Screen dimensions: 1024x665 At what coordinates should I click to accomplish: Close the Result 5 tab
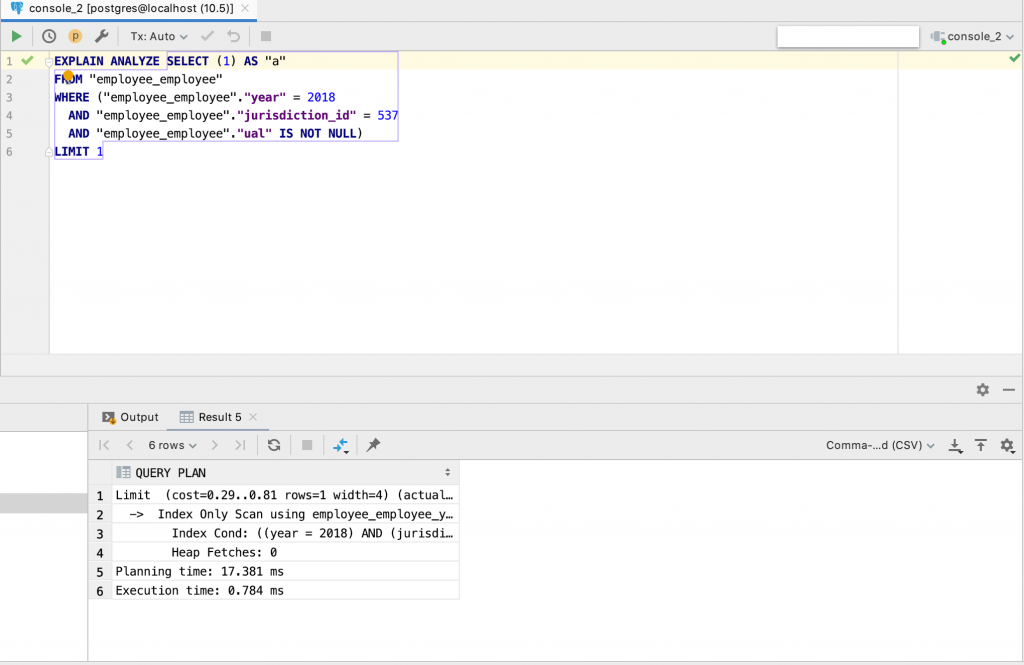[253, 417]
